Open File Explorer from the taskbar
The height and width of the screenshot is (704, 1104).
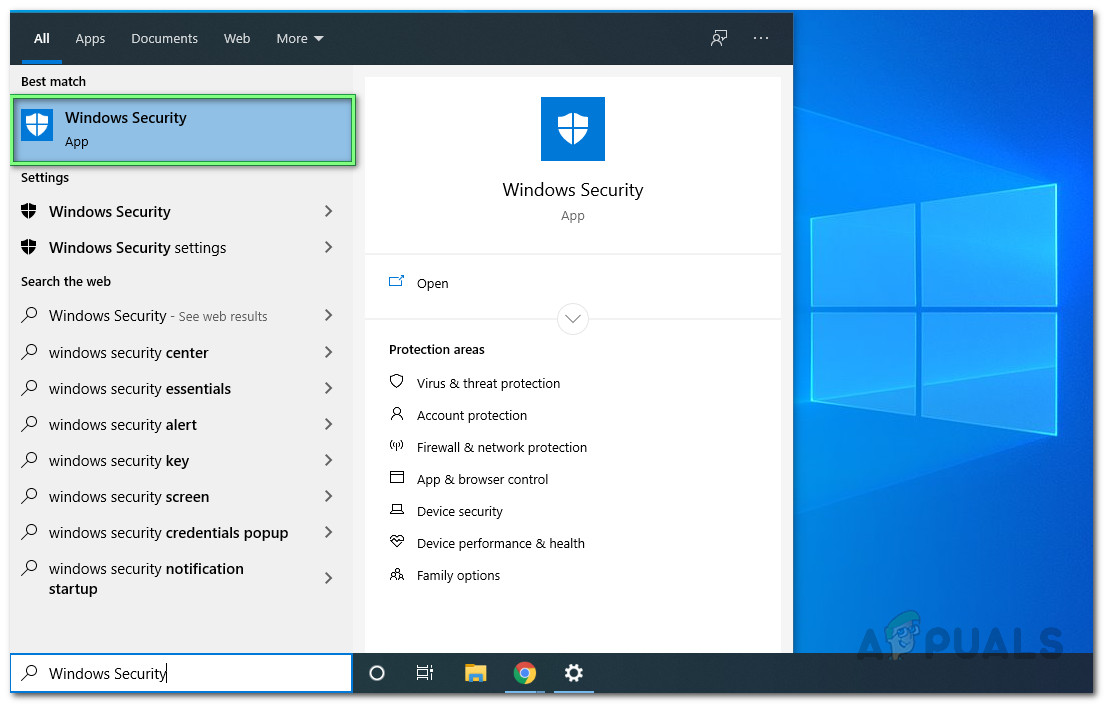476,673
